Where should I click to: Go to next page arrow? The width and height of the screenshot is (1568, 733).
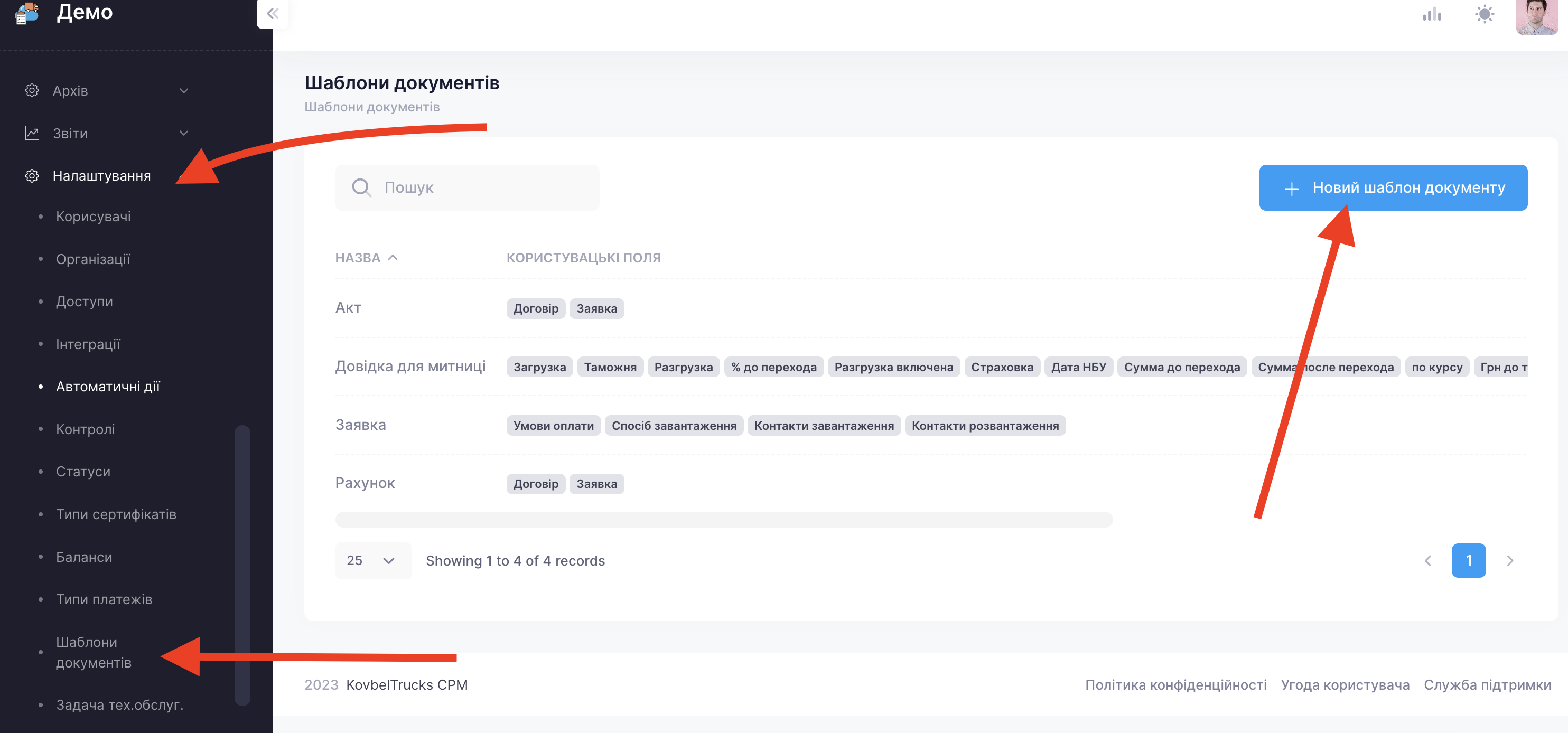1509,560
